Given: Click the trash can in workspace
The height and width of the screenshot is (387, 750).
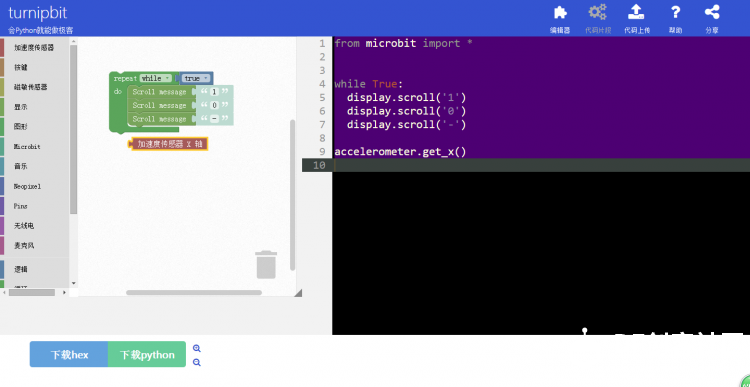Looking at the screenshot, I should 266,265.
